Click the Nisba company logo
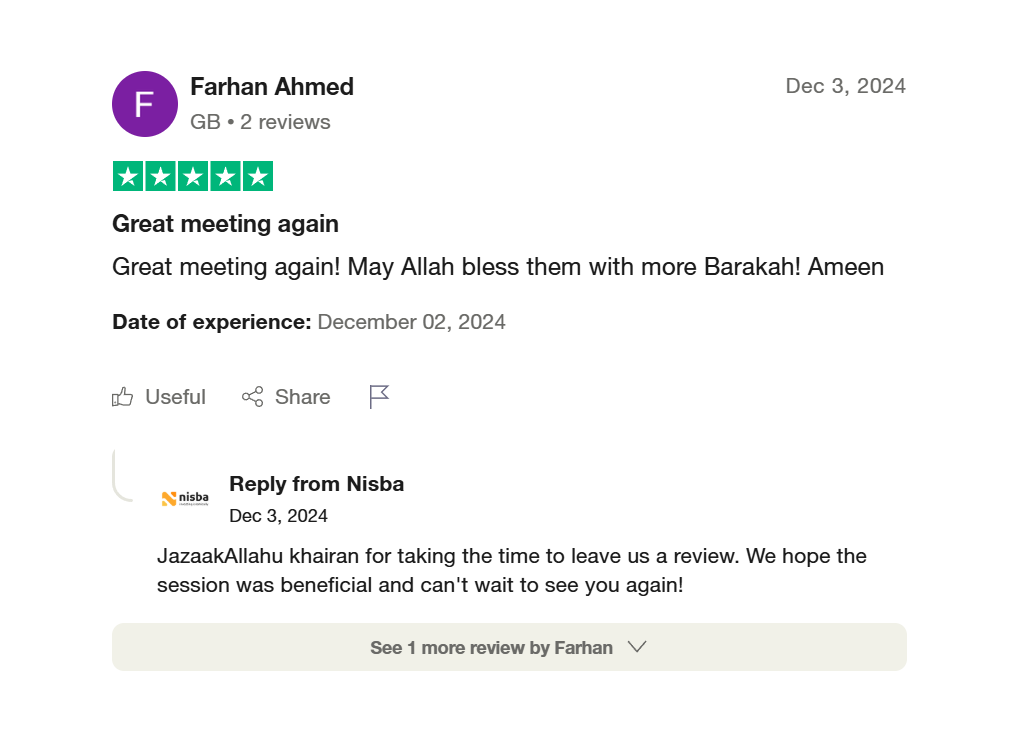Screen dimensions: 1035x729 tap(185, 498)
